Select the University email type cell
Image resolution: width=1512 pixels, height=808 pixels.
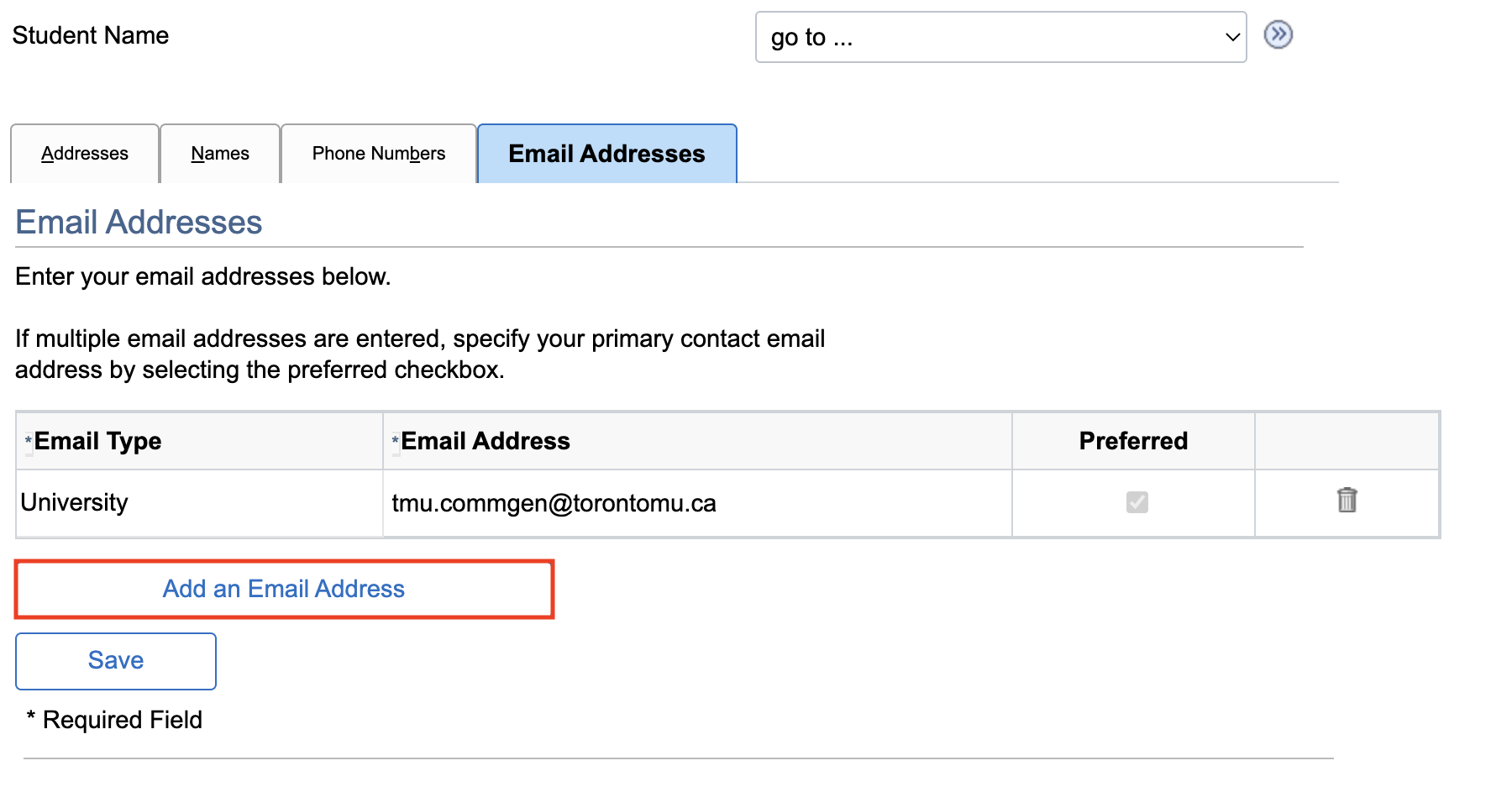click(x=75, y=502)
